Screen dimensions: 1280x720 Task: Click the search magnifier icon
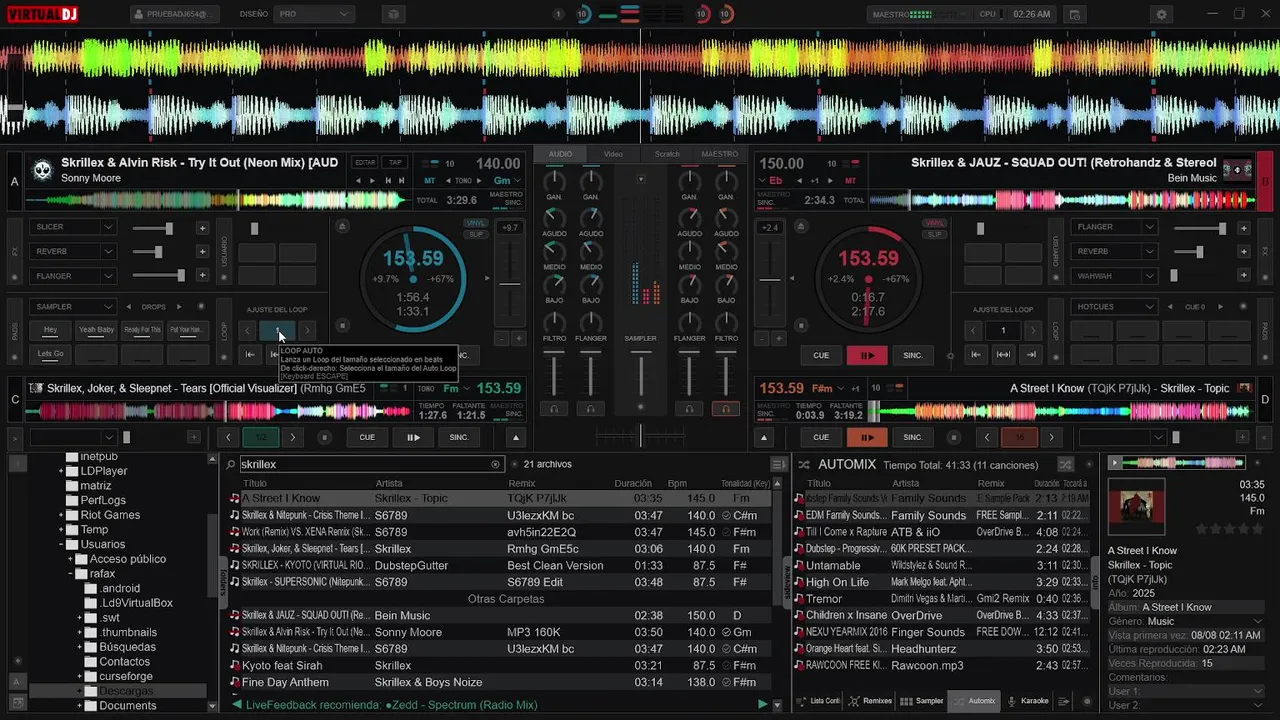pos(231,464)
